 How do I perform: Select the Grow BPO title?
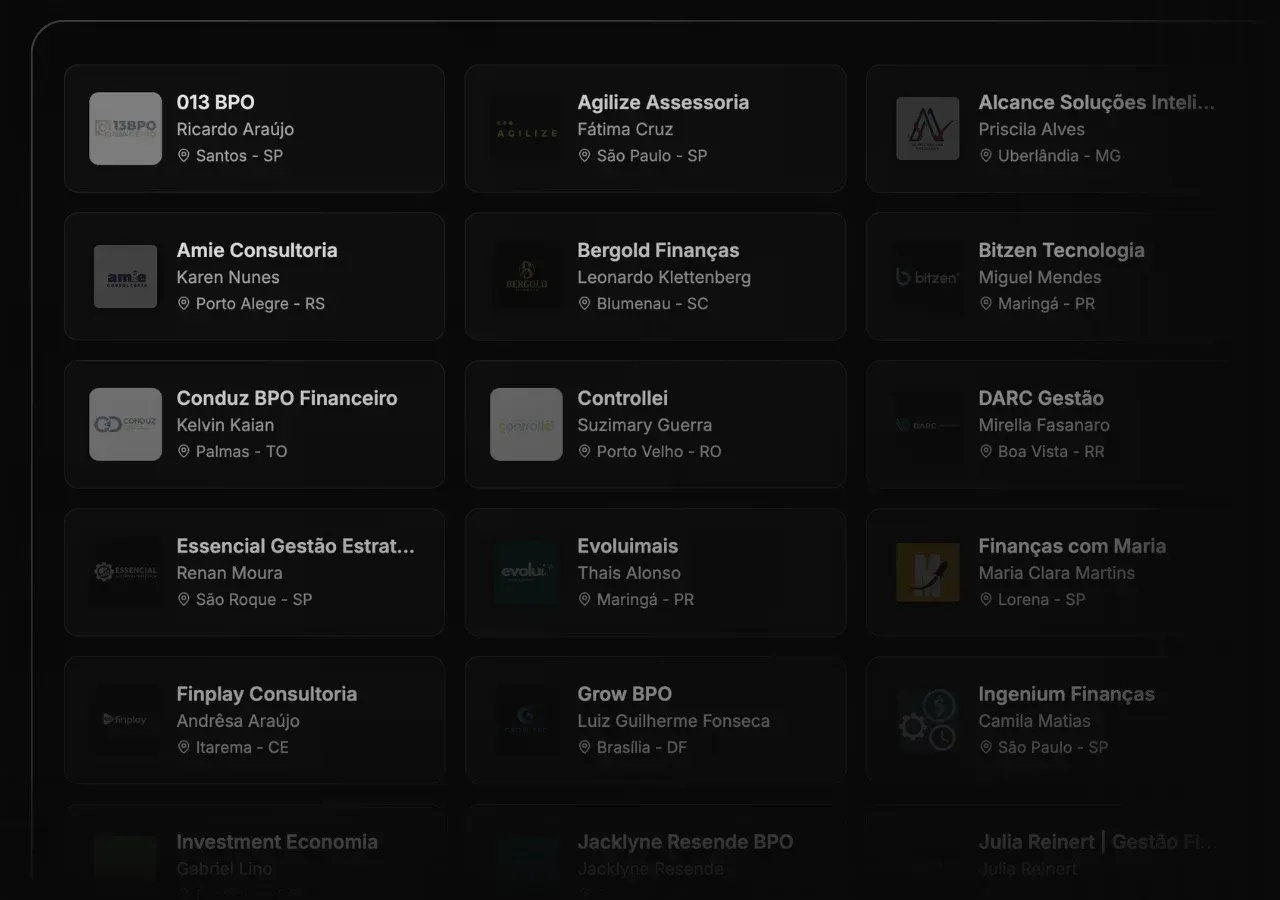pos(625,694)
